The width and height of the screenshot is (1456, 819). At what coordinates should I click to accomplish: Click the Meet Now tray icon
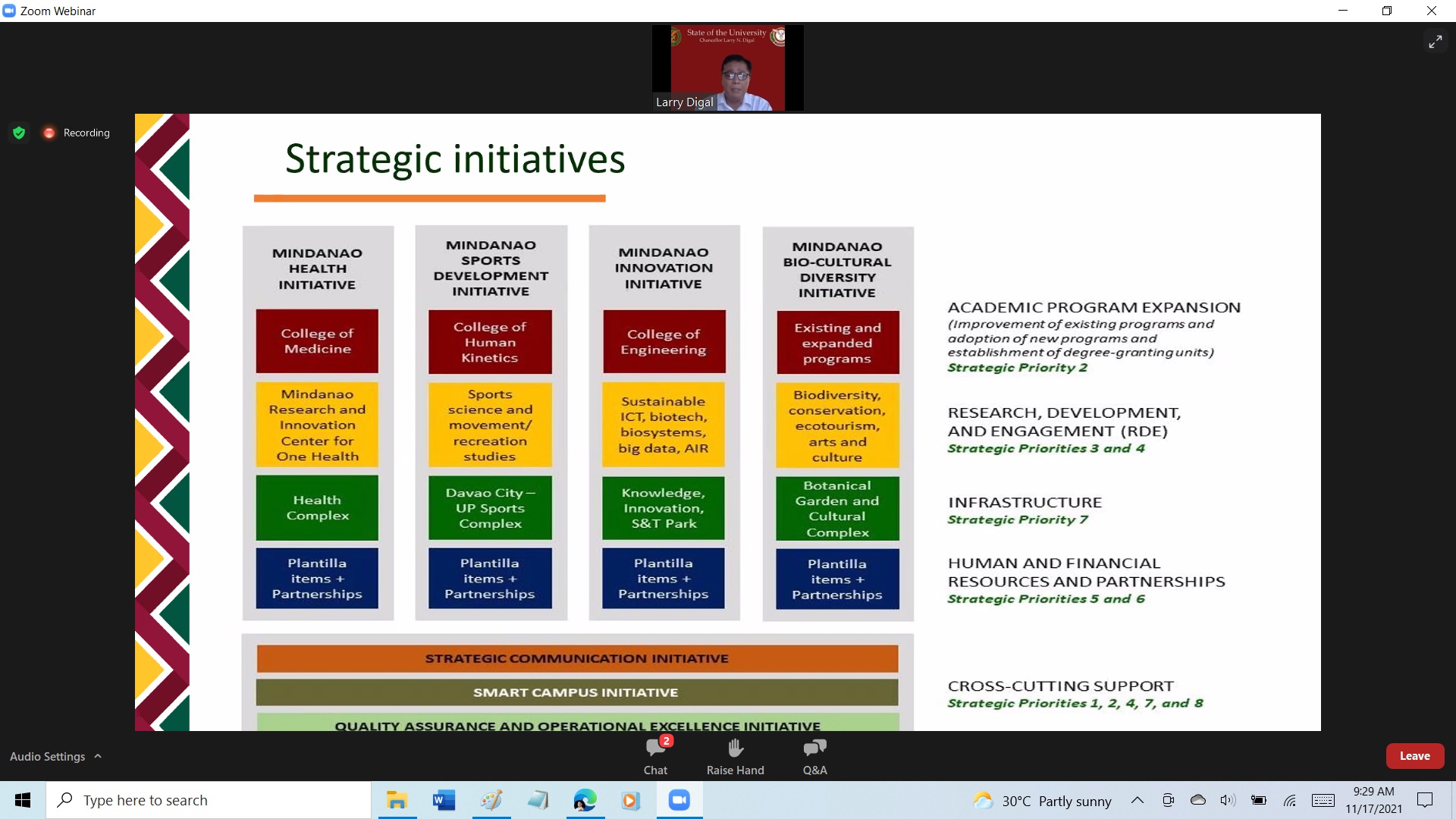tap(1168, 800)
